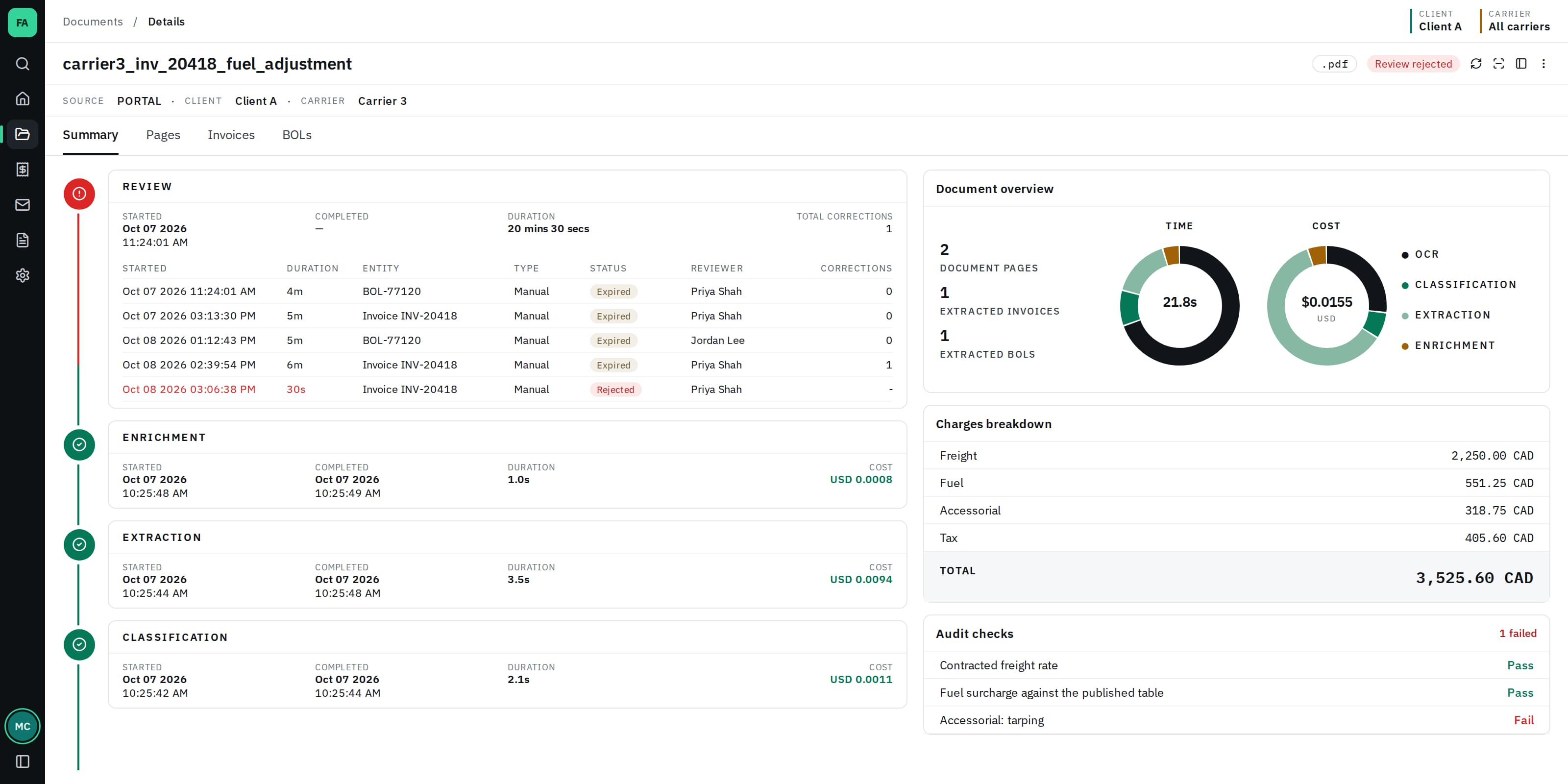Click the Rejected status pill

coord(615,390)
